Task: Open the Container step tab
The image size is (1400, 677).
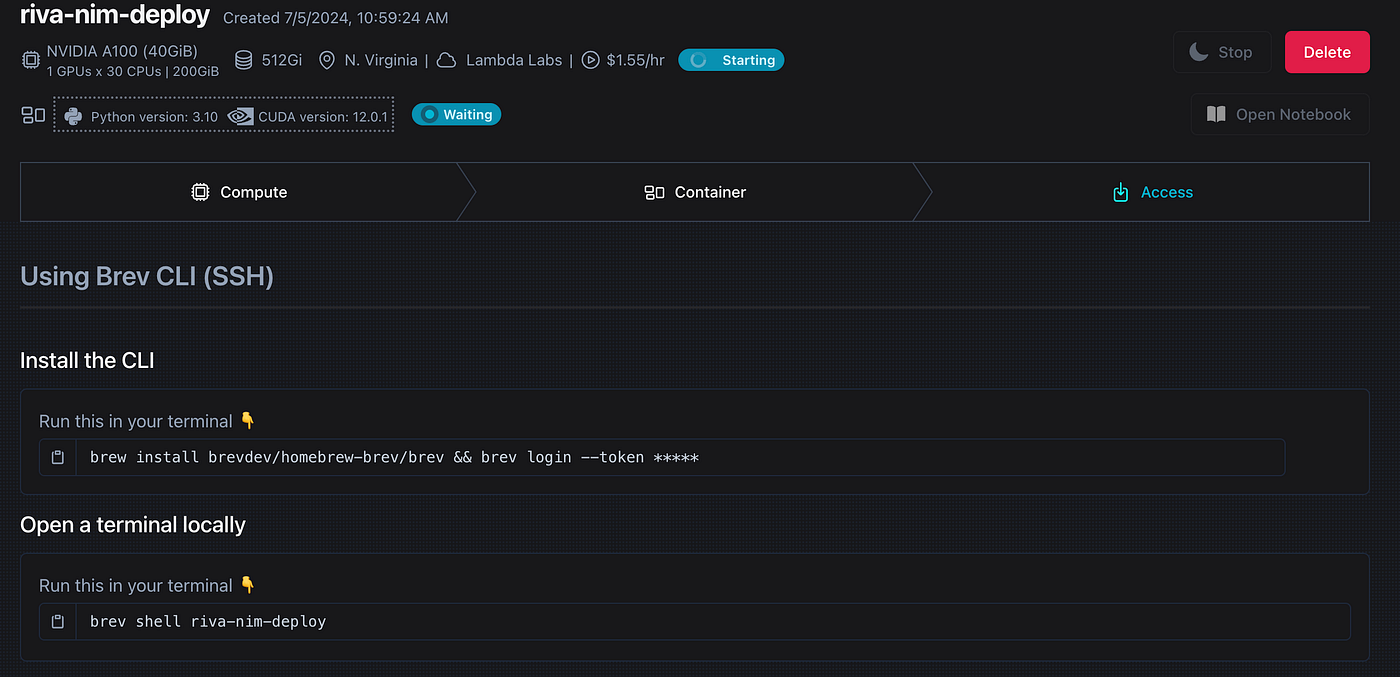Action: tap(695, 192)
